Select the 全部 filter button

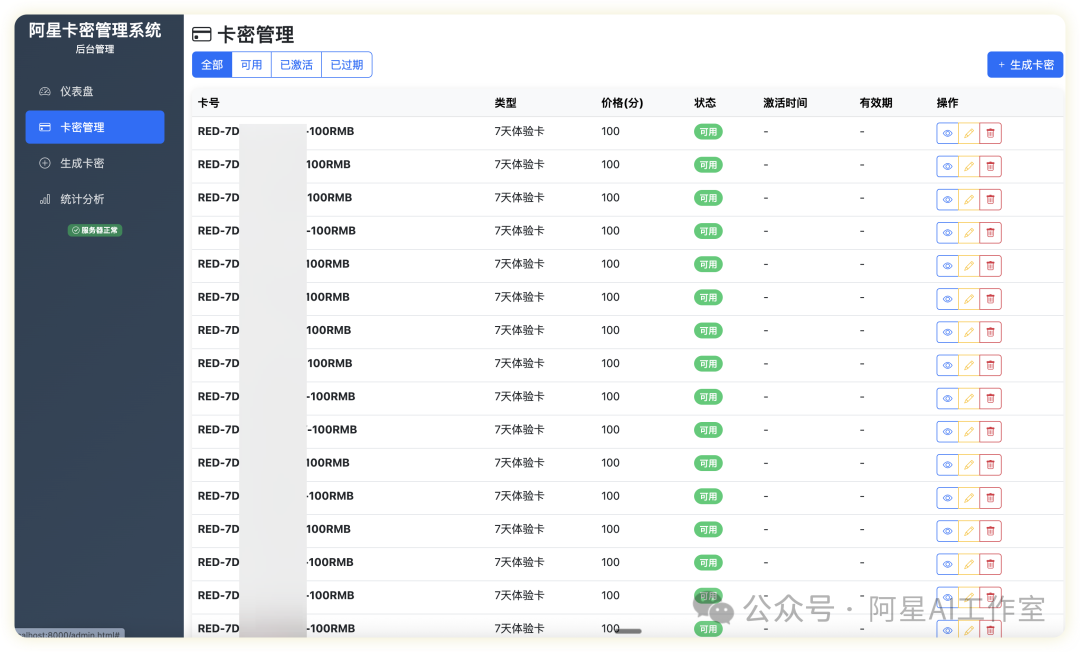coord(212,65)
